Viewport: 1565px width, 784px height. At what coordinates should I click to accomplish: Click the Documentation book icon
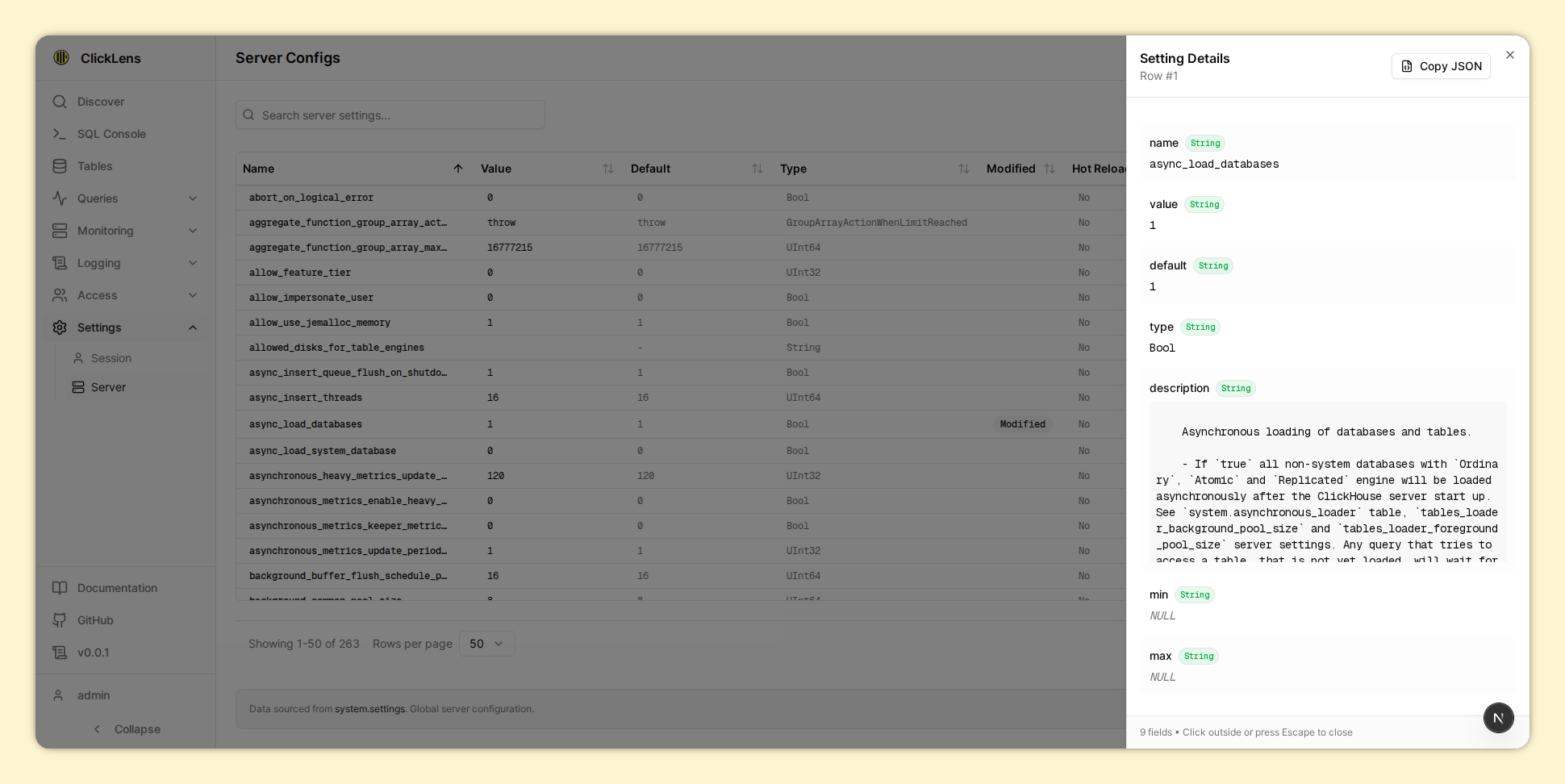pyautogui.click(x=60, y=588)
